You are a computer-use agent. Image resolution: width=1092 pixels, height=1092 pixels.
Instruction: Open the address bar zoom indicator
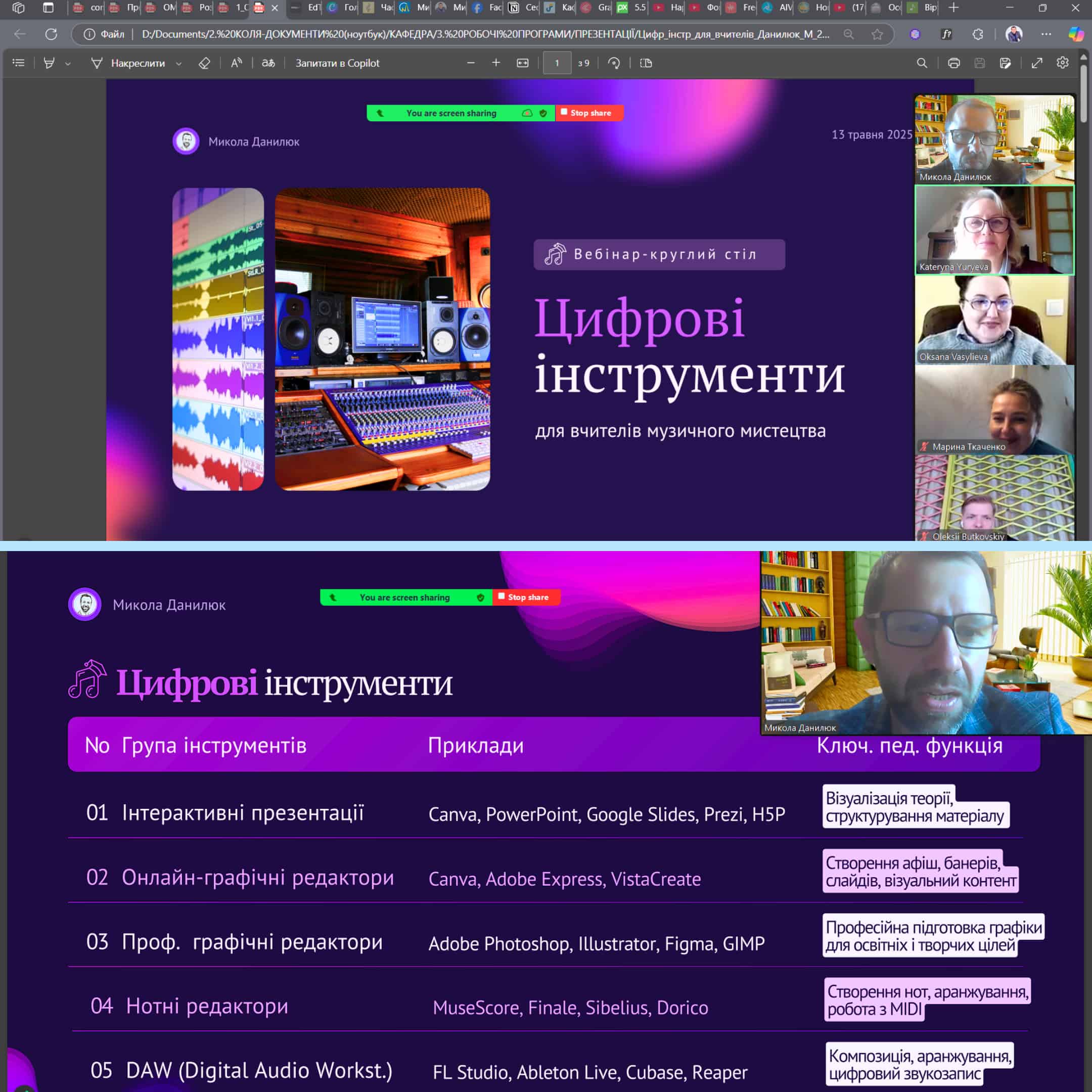coord(848,34)
